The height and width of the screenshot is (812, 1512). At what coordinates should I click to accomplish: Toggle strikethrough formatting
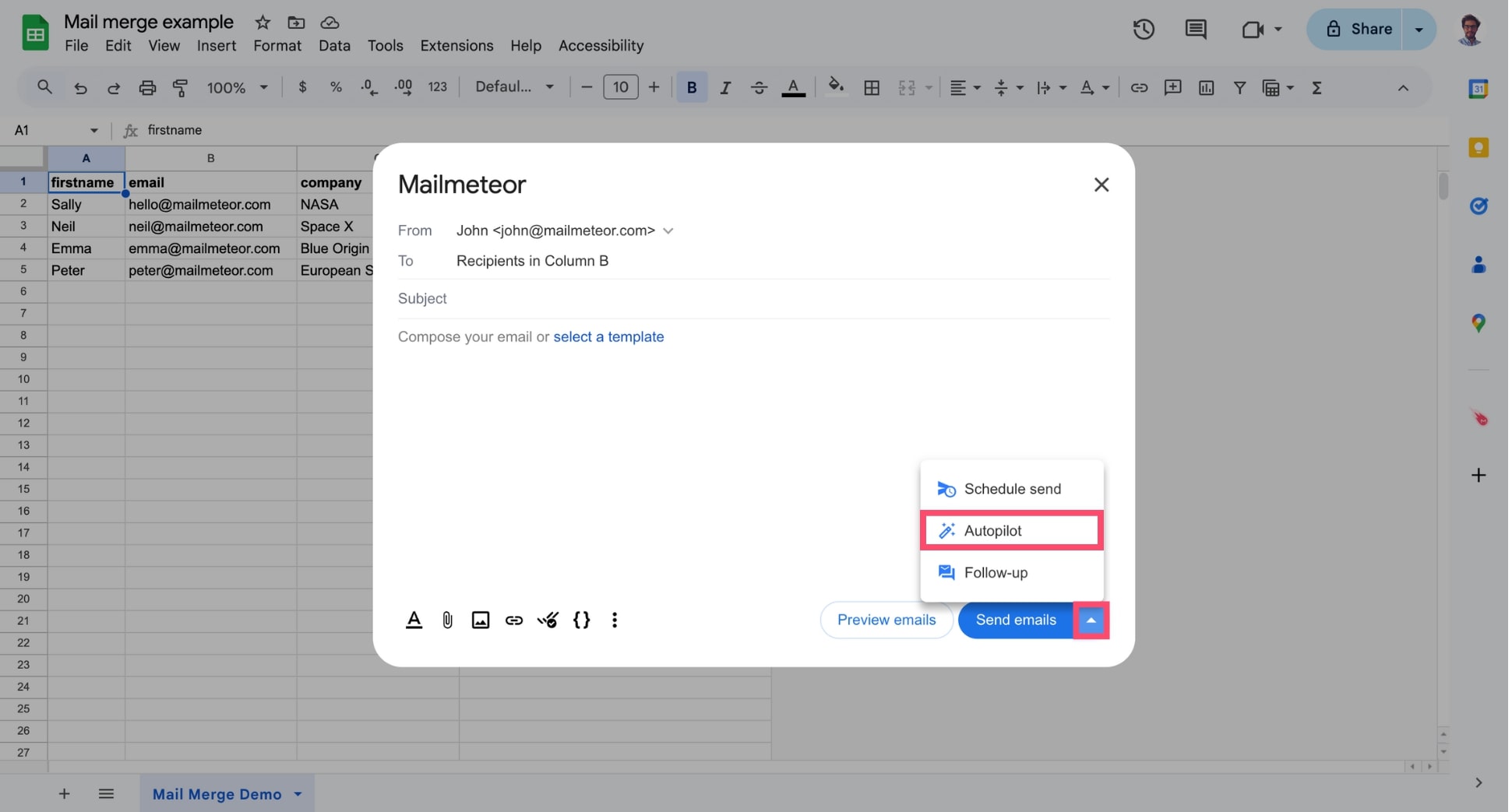759,87
